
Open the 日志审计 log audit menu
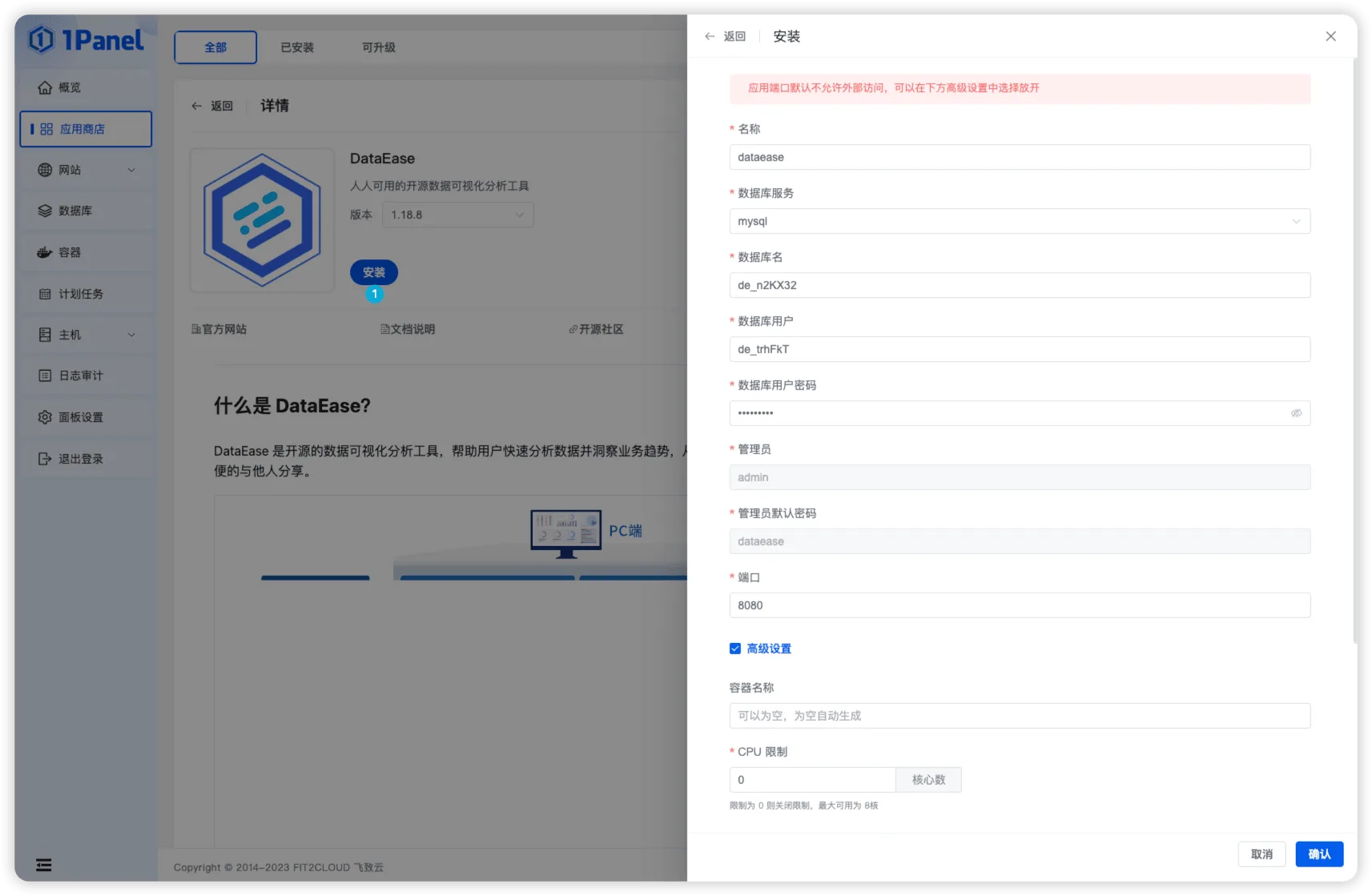pos(86,376)
